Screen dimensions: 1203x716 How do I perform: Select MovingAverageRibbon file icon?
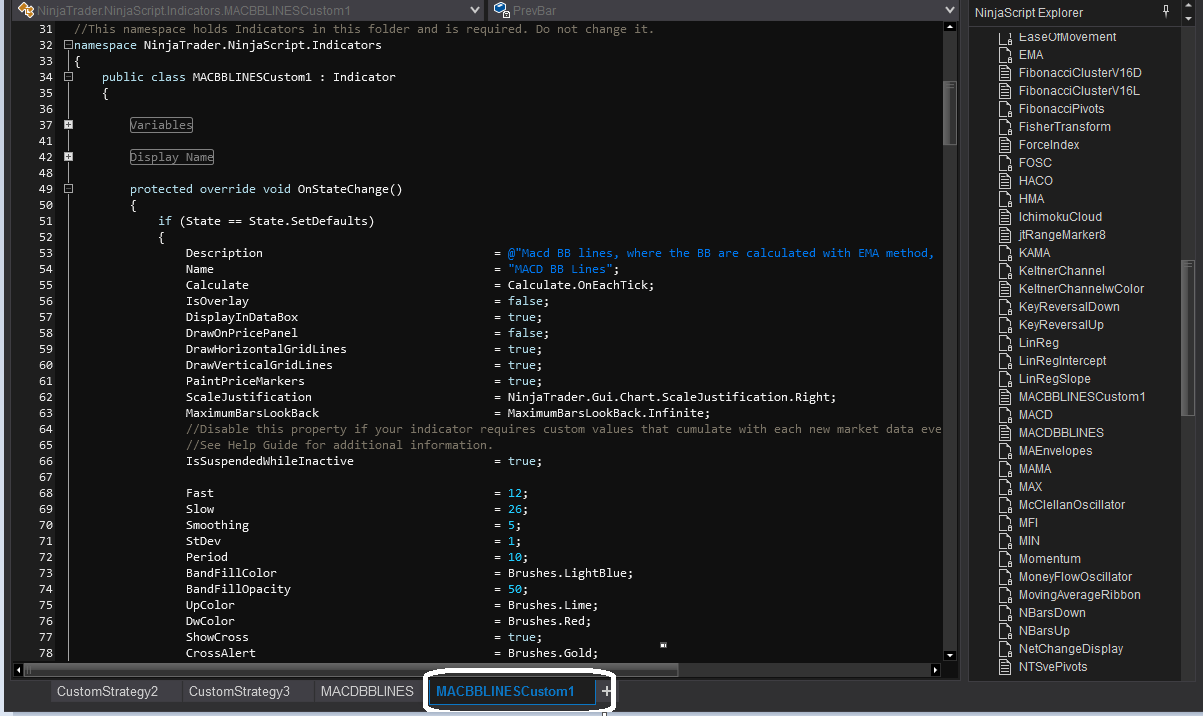[x=1006, y=595]
